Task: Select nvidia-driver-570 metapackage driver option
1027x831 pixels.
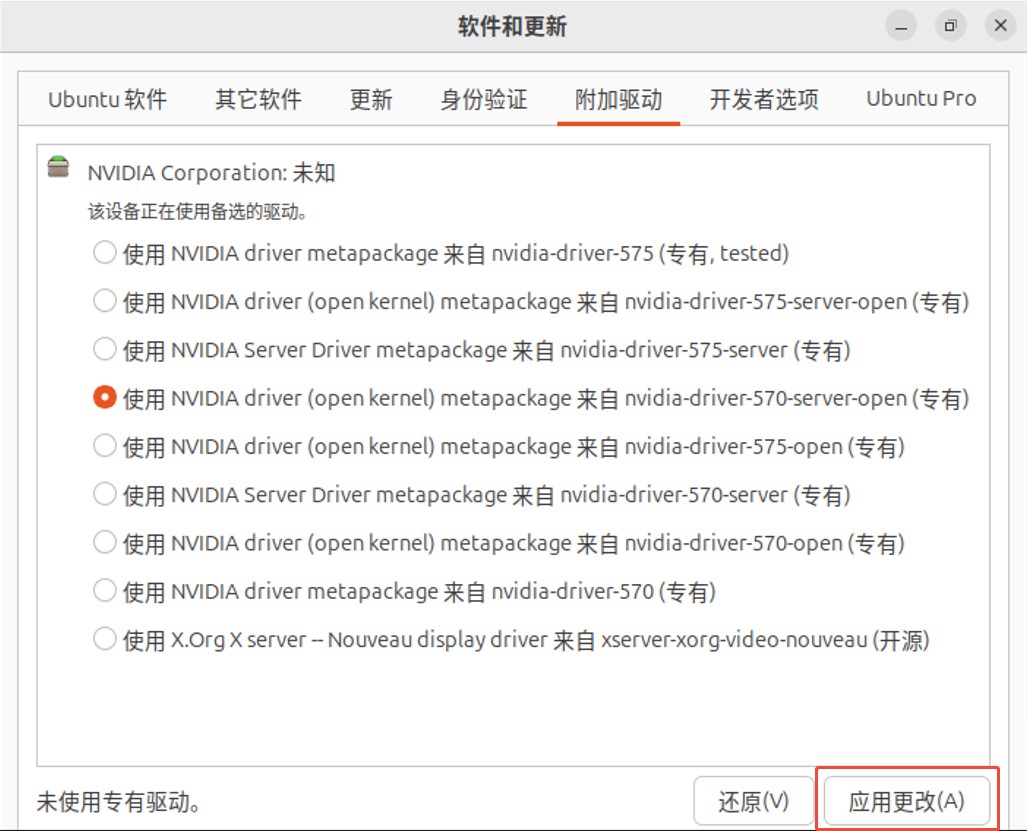Action: [x=104, y=591]
